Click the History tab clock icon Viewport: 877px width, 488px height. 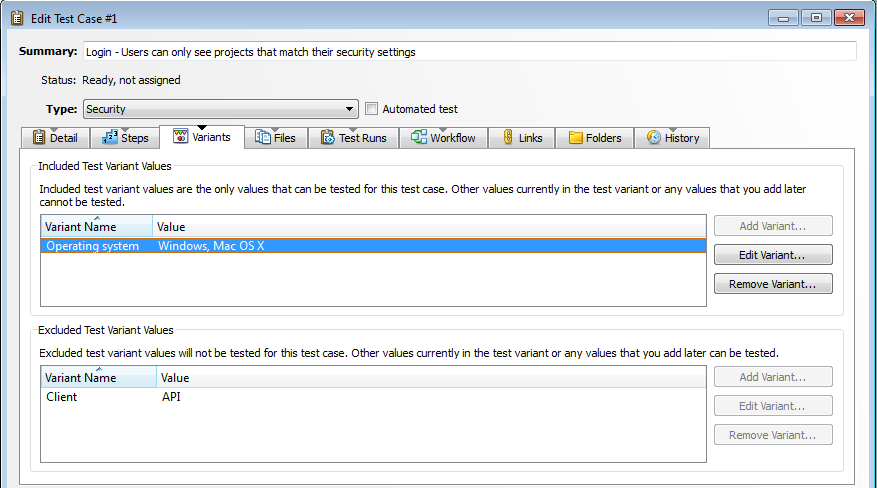point(654,138)
